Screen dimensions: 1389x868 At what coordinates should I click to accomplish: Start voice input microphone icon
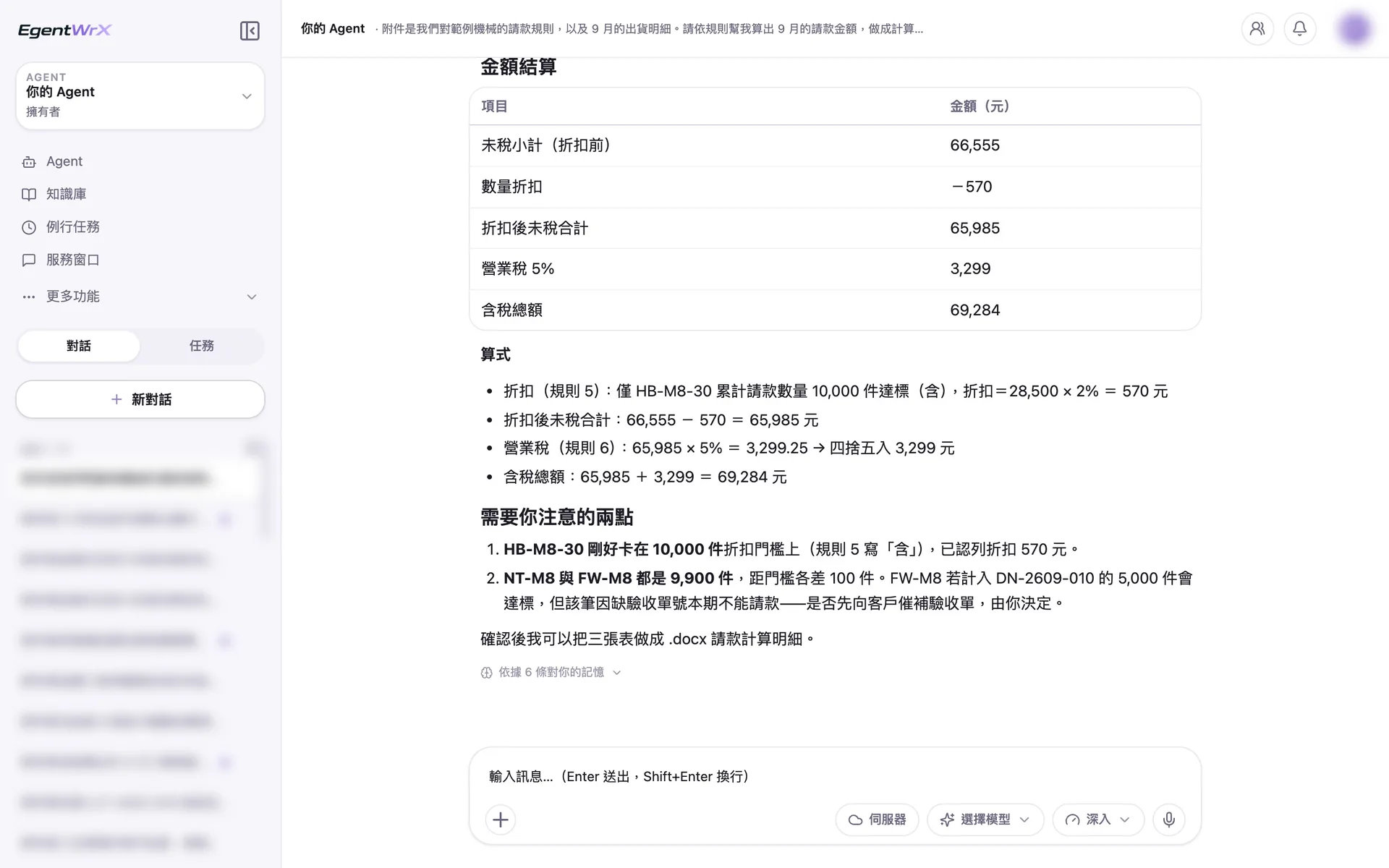point(1169,820)
